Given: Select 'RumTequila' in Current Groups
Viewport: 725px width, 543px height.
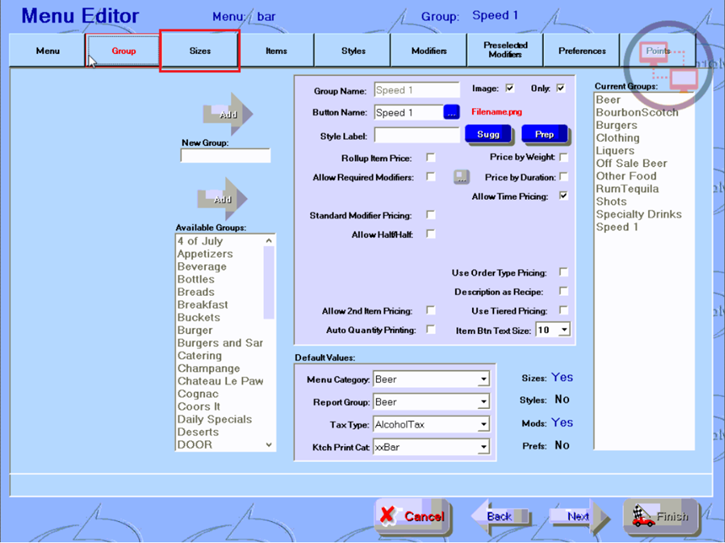Looking at the screenshot, I should 644,189.
